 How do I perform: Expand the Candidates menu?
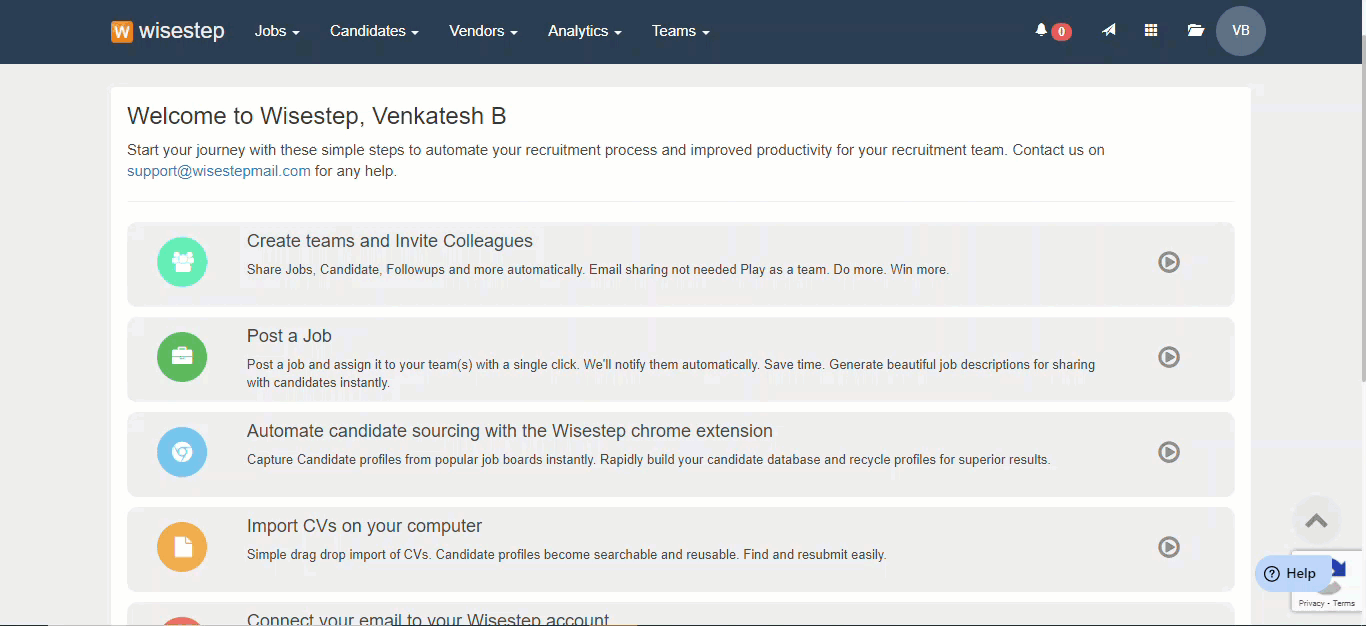(x=374, y=31)
